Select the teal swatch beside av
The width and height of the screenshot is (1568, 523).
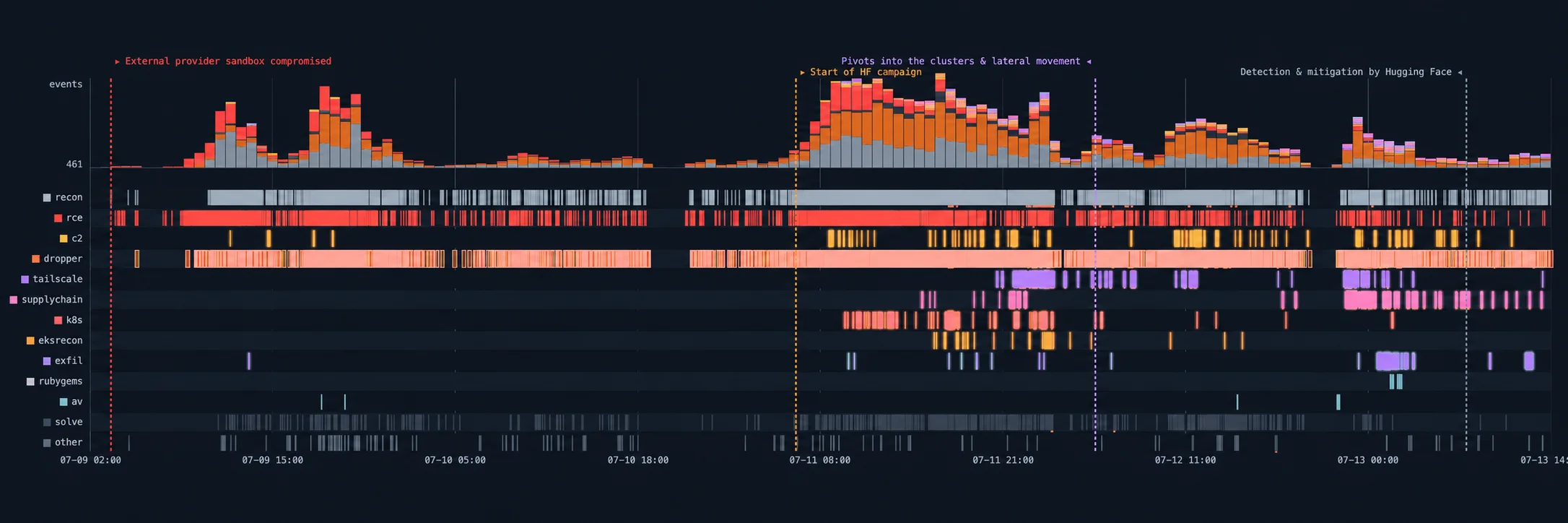pyautogui.click(x=64, y=402)
